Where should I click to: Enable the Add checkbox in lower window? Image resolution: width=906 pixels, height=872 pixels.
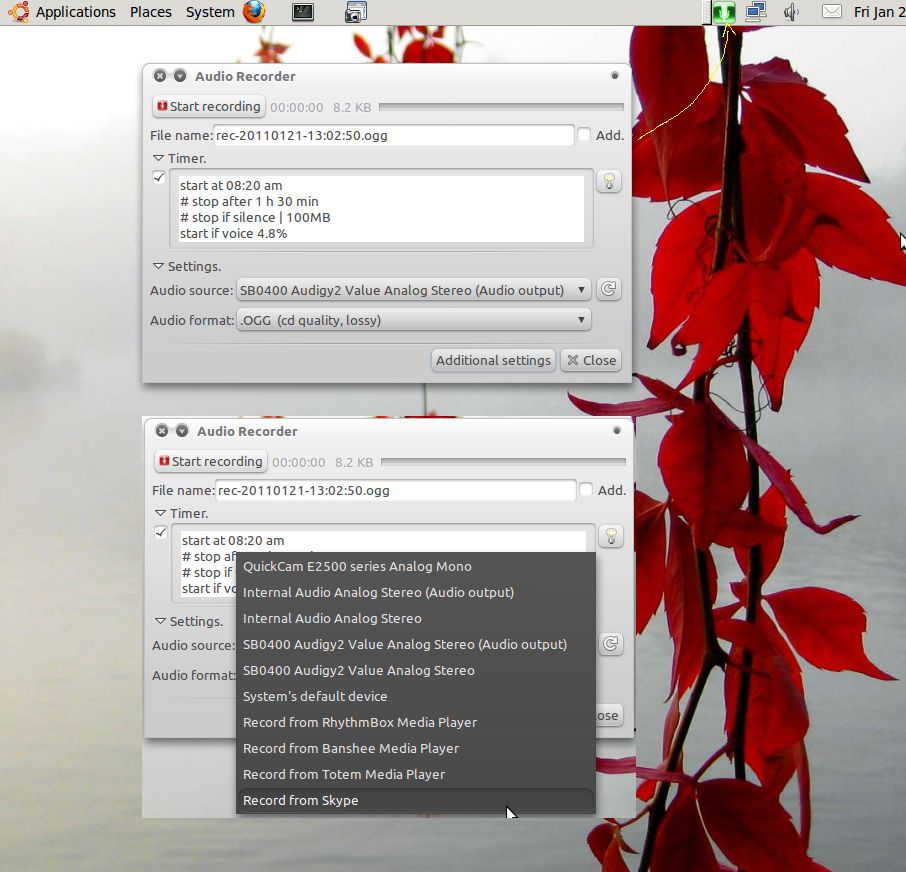(585, 490)
